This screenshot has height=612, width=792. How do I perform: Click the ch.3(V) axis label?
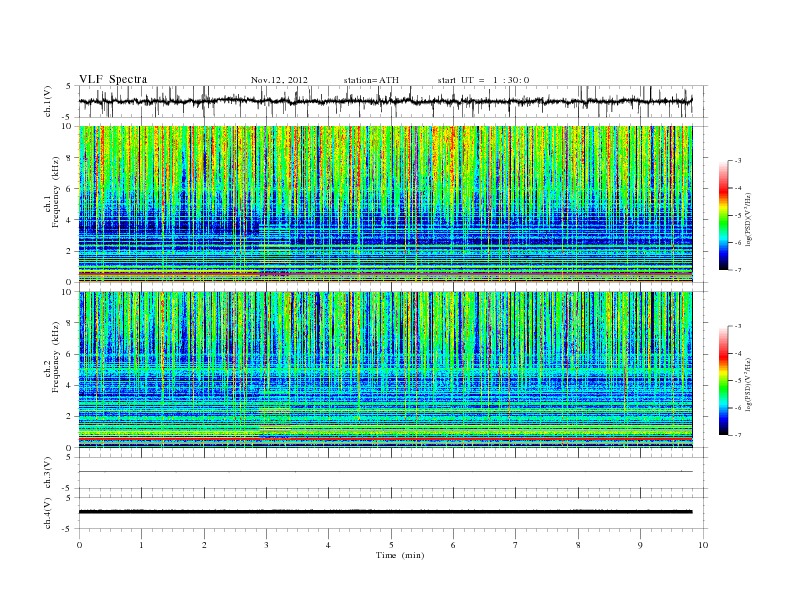(x=48, y=473)
